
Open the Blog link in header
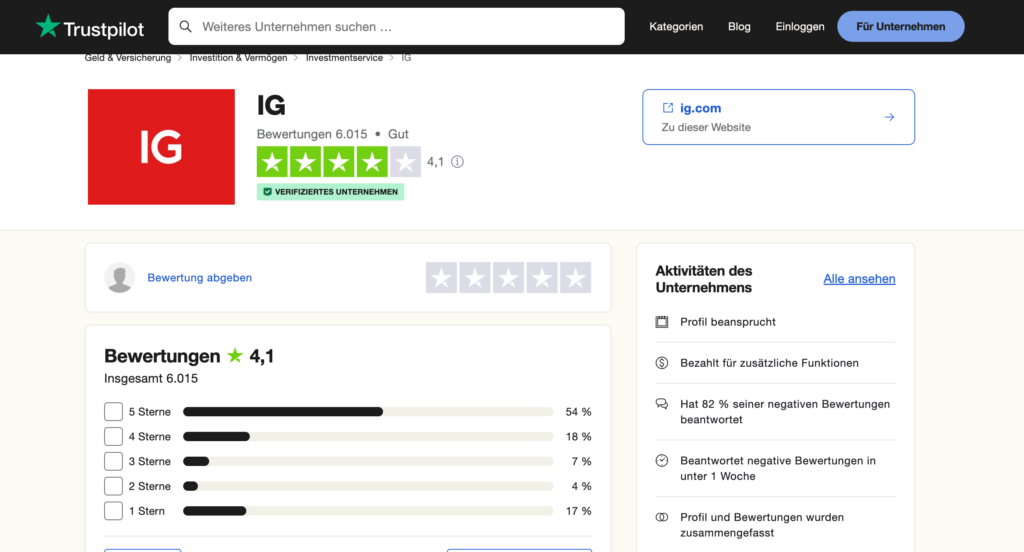point(739,27)
